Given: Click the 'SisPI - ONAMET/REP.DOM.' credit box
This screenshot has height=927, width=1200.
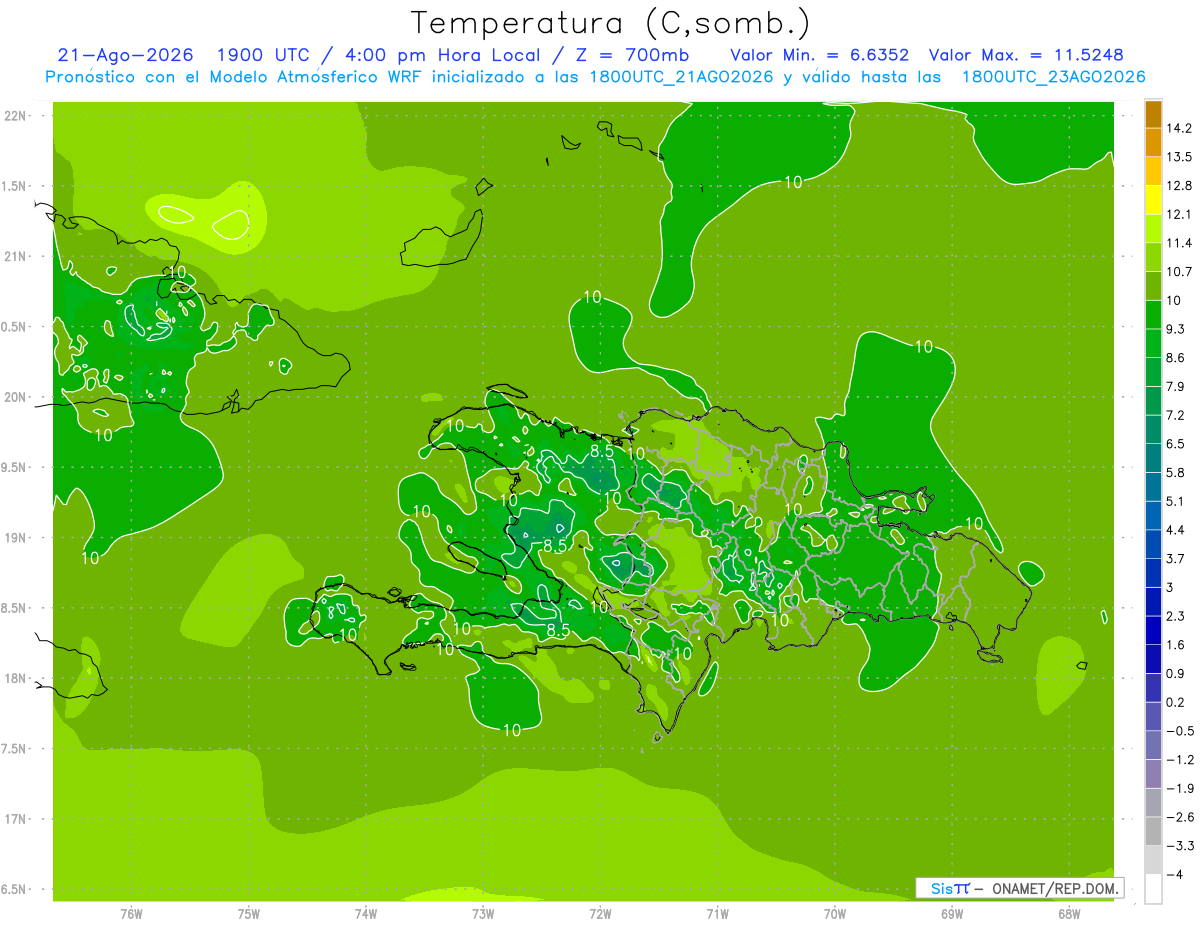Looking at the screenshot, I should [x=1020, y=888].
